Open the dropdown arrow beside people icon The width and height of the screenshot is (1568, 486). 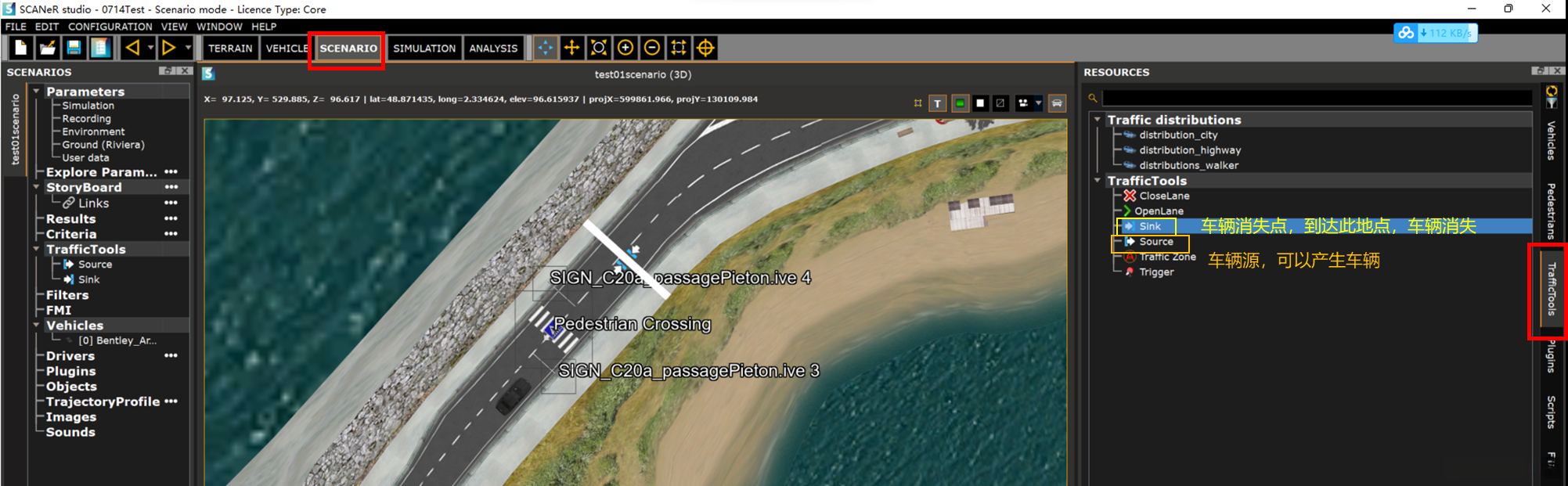(1038, 103)
